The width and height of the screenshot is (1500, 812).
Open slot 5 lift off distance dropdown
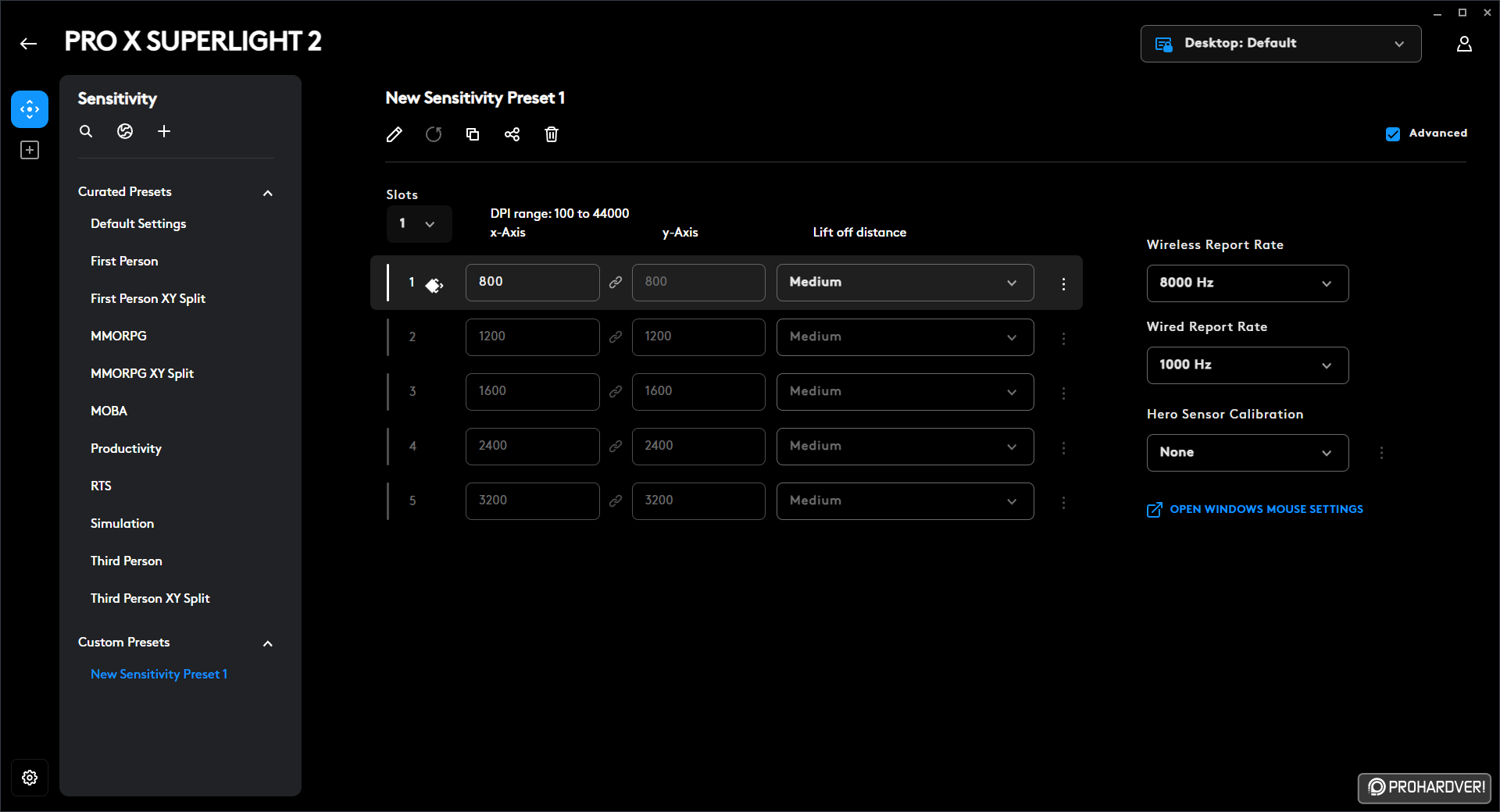coord(905,501)
